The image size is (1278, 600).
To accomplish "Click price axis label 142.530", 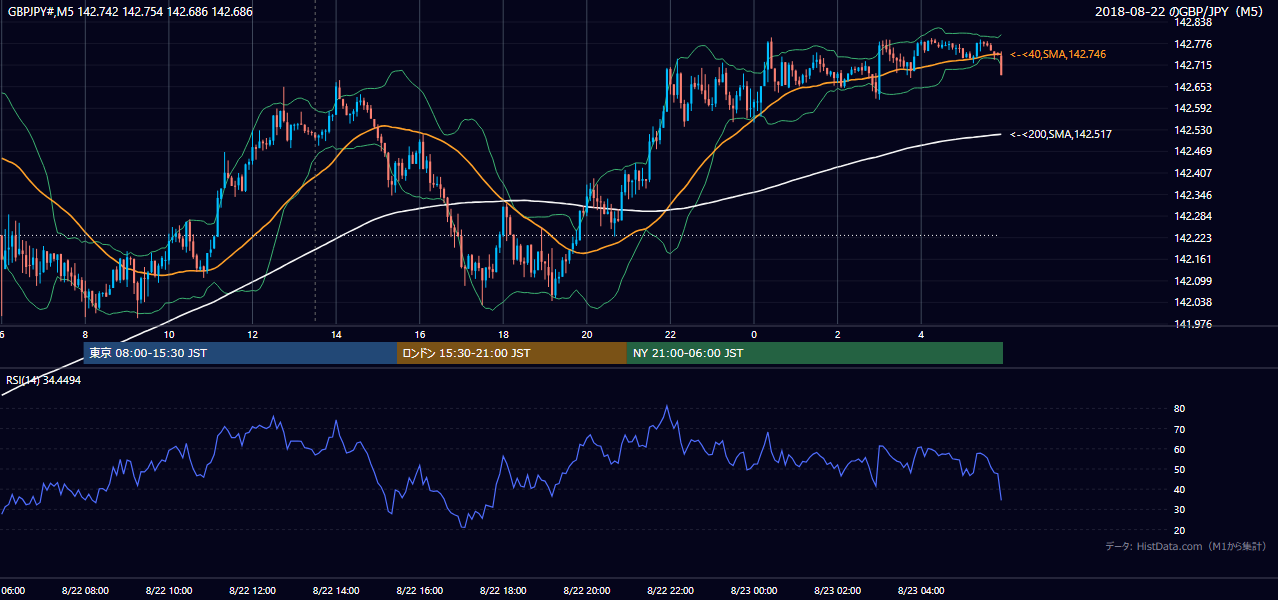I will 1193,130.
